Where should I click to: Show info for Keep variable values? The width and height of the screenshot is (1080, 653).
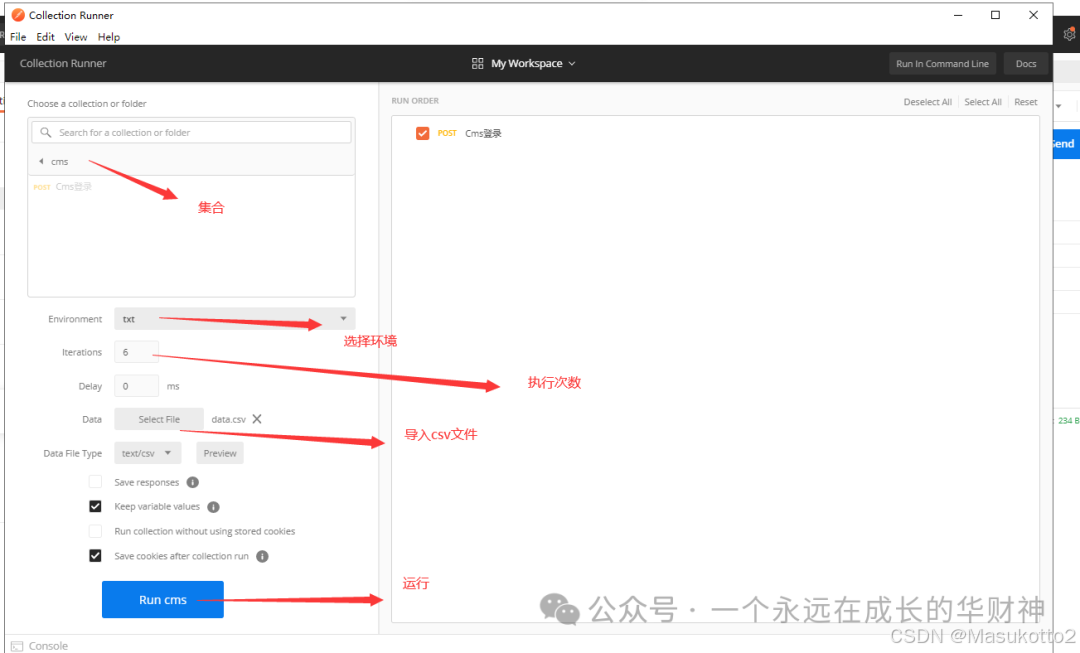[x=214, y=507]
